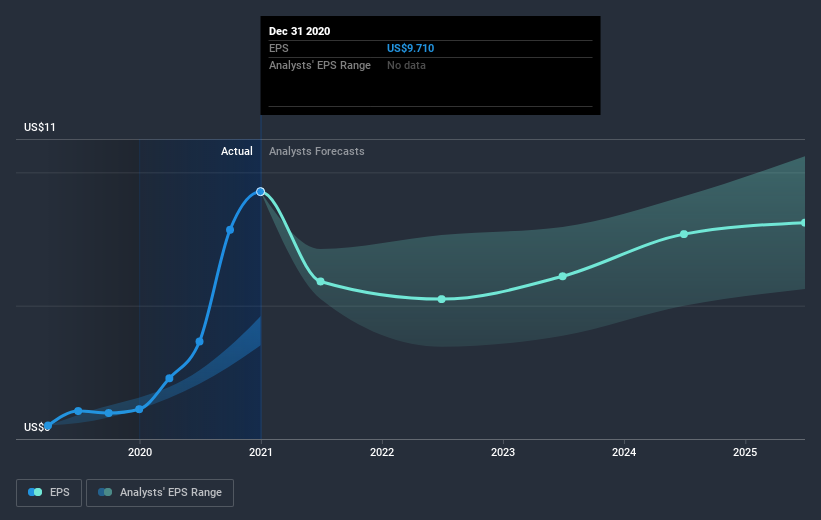Click the EPS legend color icon
Image resolution: width=821 pixels, height=520 pixels.
tap(35, 492)
